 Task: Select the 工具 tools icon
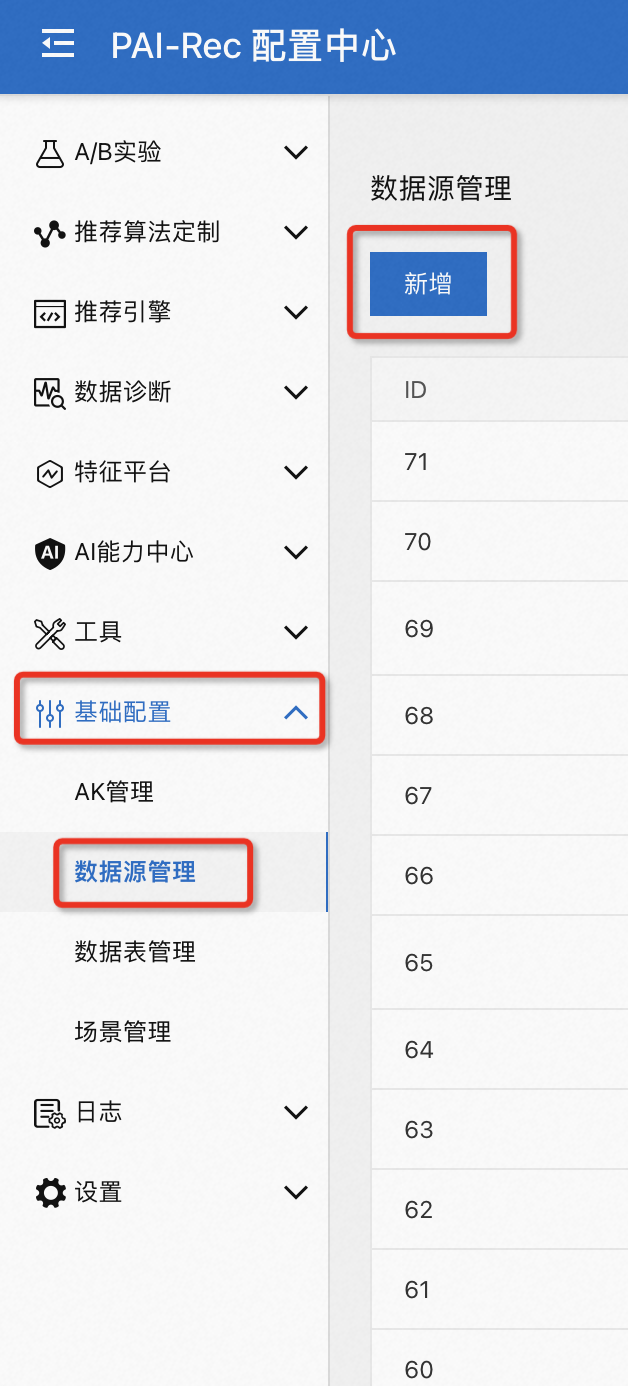click(50, 632)
